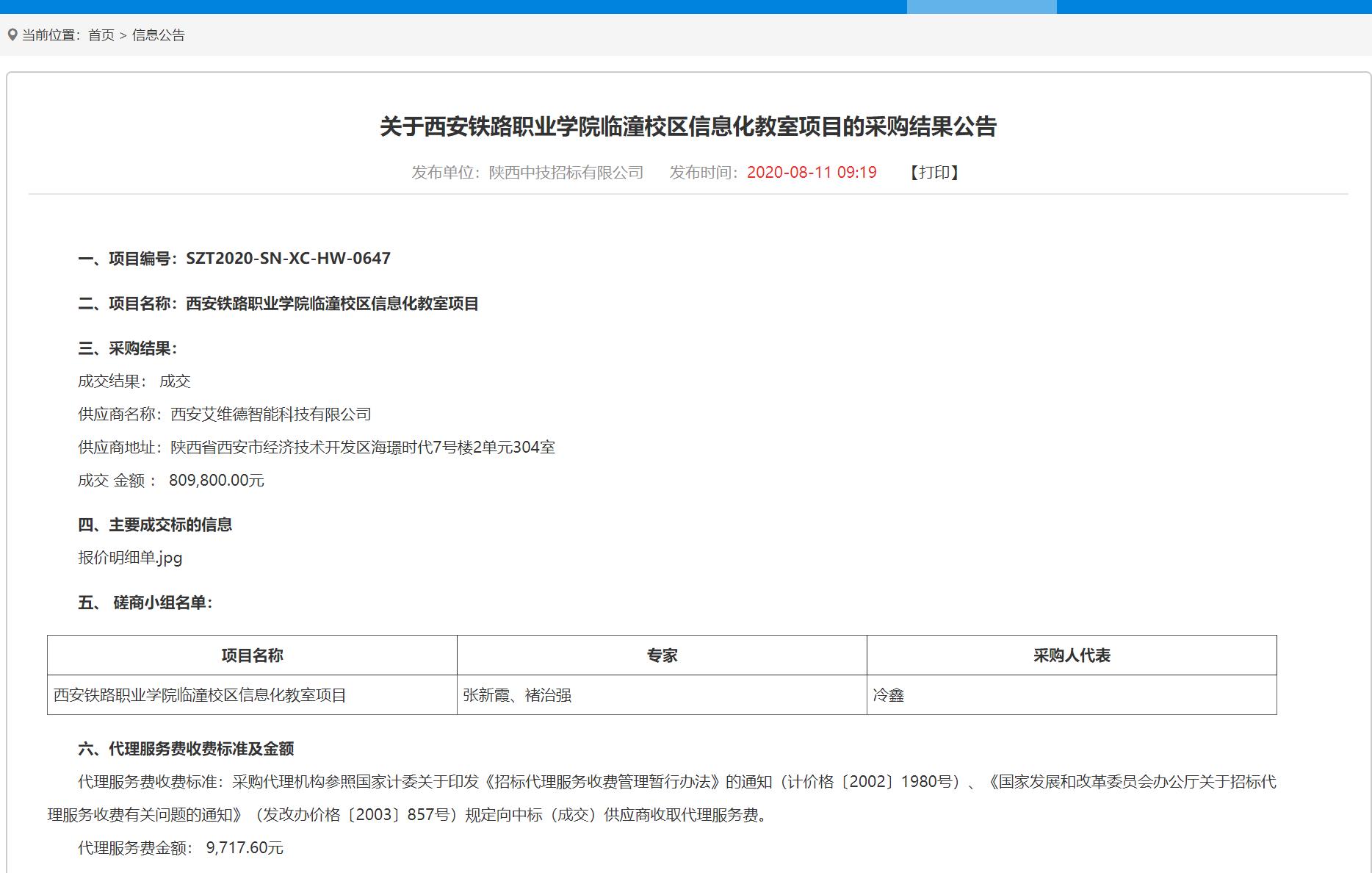The height and width of the screenshot is (873, 1372).
Task: Open the 报价明细单.jpg attachment
Action: pyautogui.click(x=130, y=558)
